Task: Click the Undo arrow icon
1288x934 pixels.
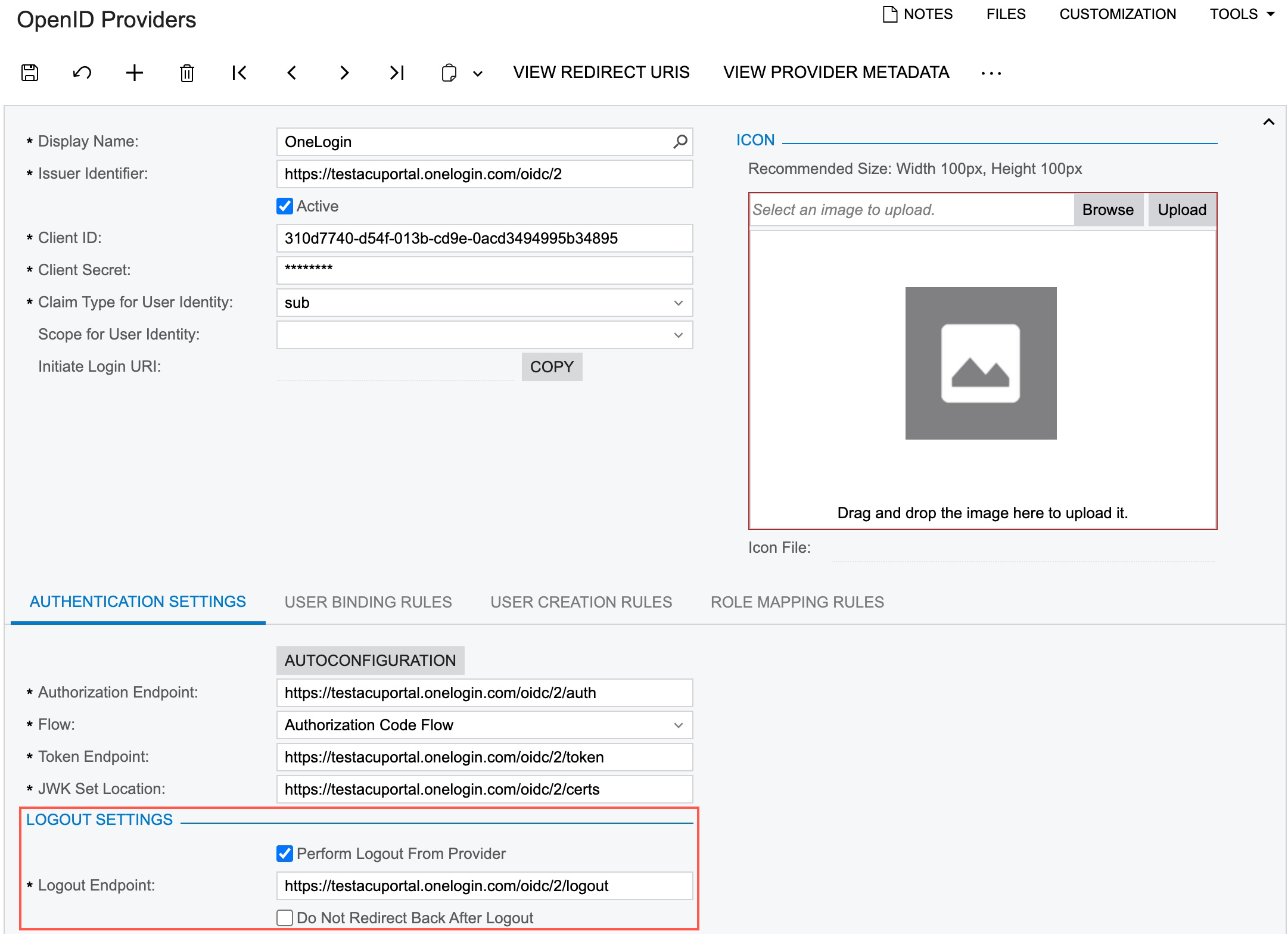Action: pos(82,73)
